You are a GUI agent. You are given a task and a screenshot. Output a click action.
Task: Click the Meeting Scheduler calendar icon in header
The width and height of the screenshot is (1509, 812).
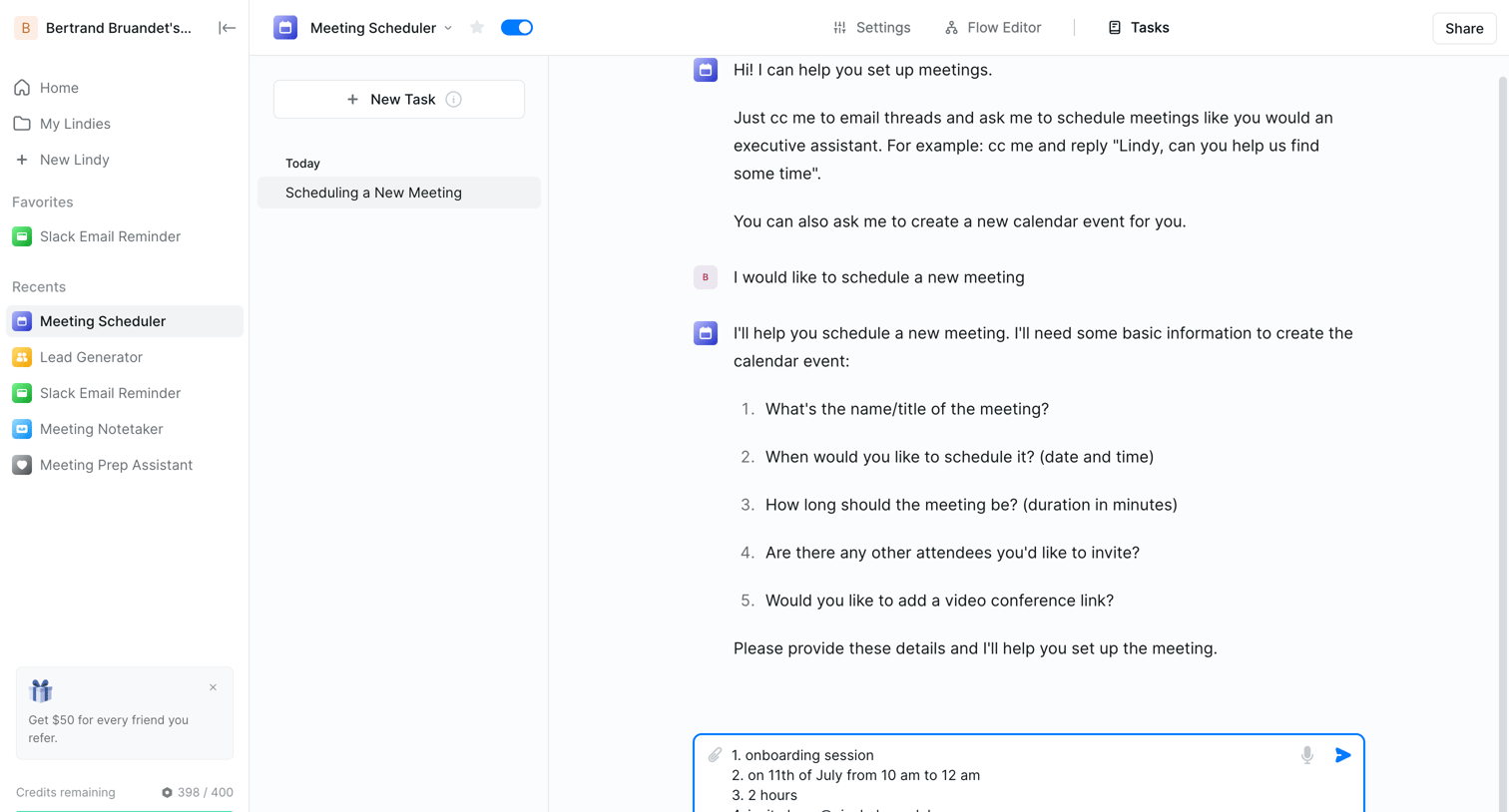285,28
